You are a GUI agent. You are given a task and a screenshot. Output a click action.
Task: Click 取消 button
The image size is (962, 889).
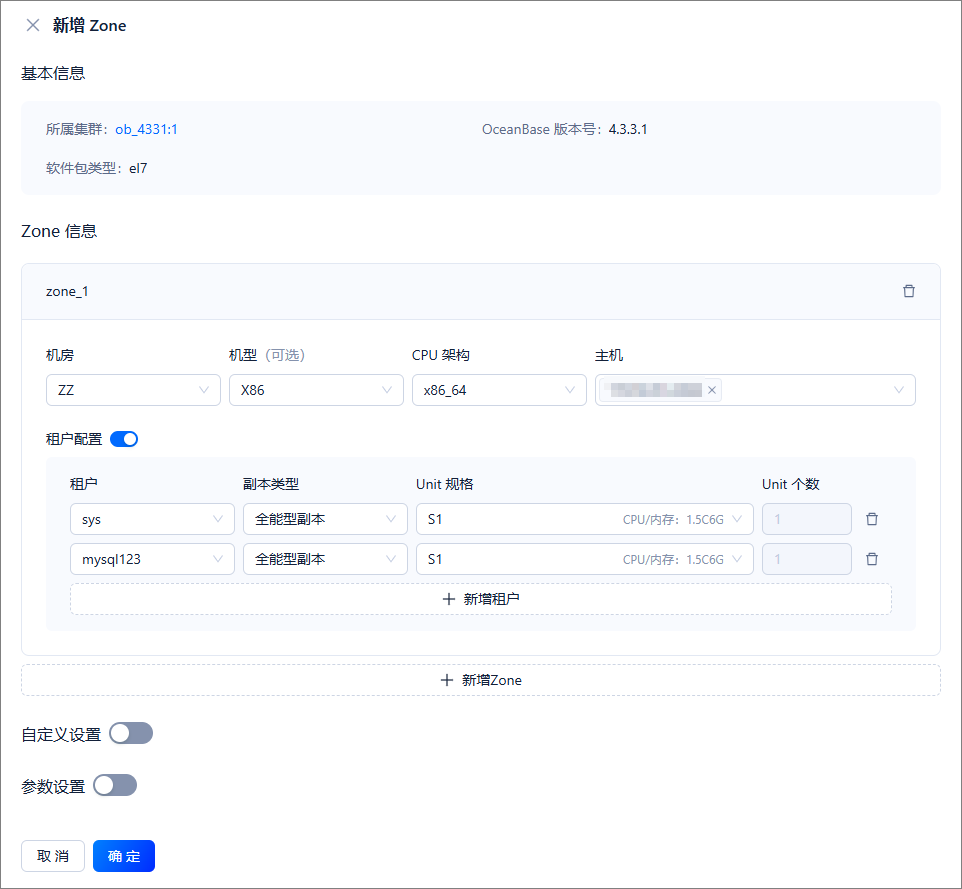click(53, 856)
